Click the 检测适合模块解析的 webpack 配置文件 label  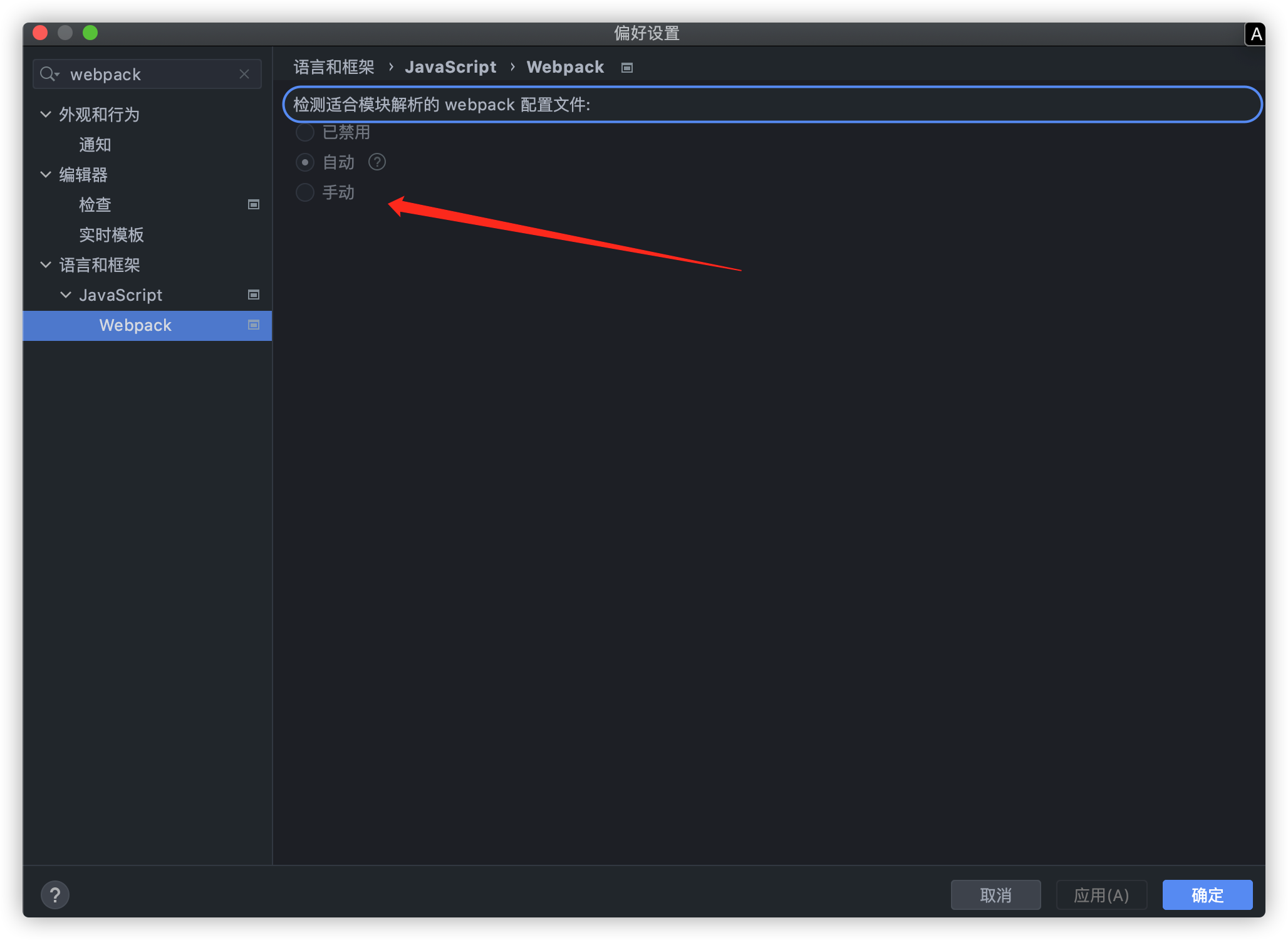coord(442,105)
